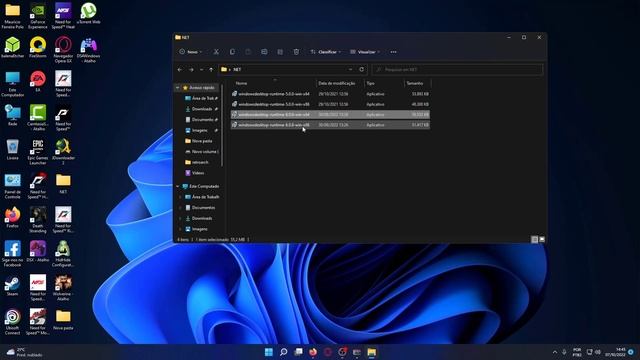Click the Delete trash toolbar icon
Image resolution: width=640 pixels, height=360 pixels.
[296, 52]
